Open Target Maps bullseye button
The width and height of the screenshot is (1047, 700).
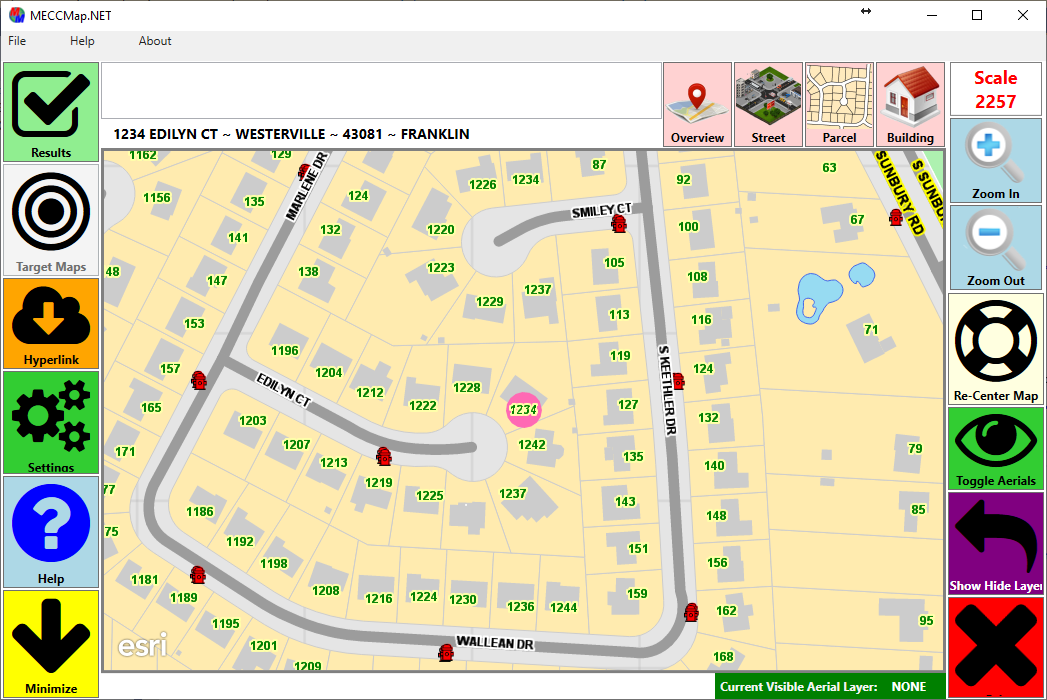[x=51, y=219]
